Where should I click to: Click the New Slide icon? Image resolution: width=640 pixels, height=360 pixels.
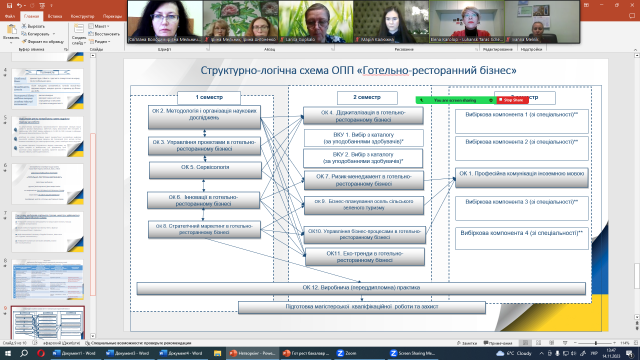tap(78, 29)
